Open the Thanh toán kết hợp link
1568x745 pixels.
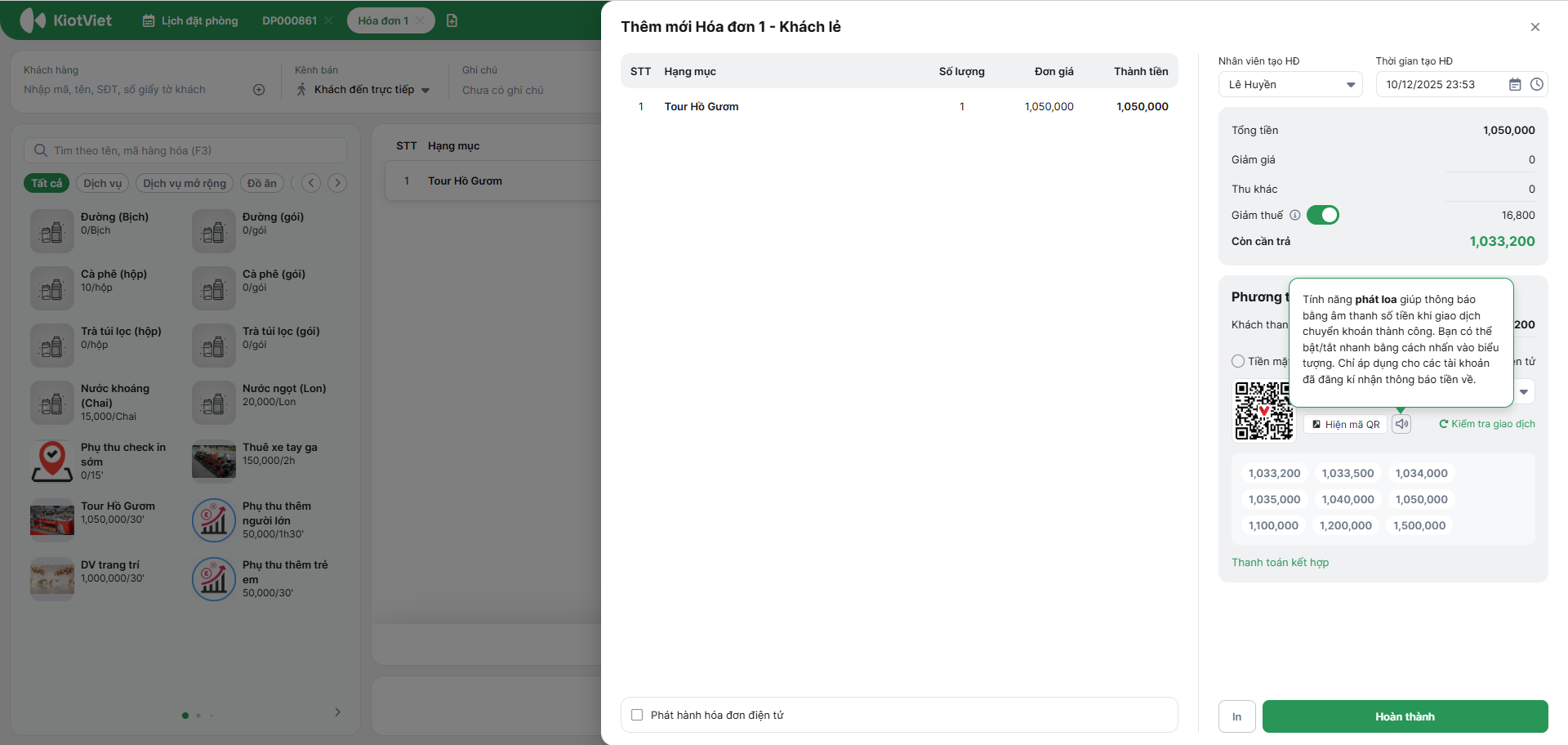(1280, 562)
